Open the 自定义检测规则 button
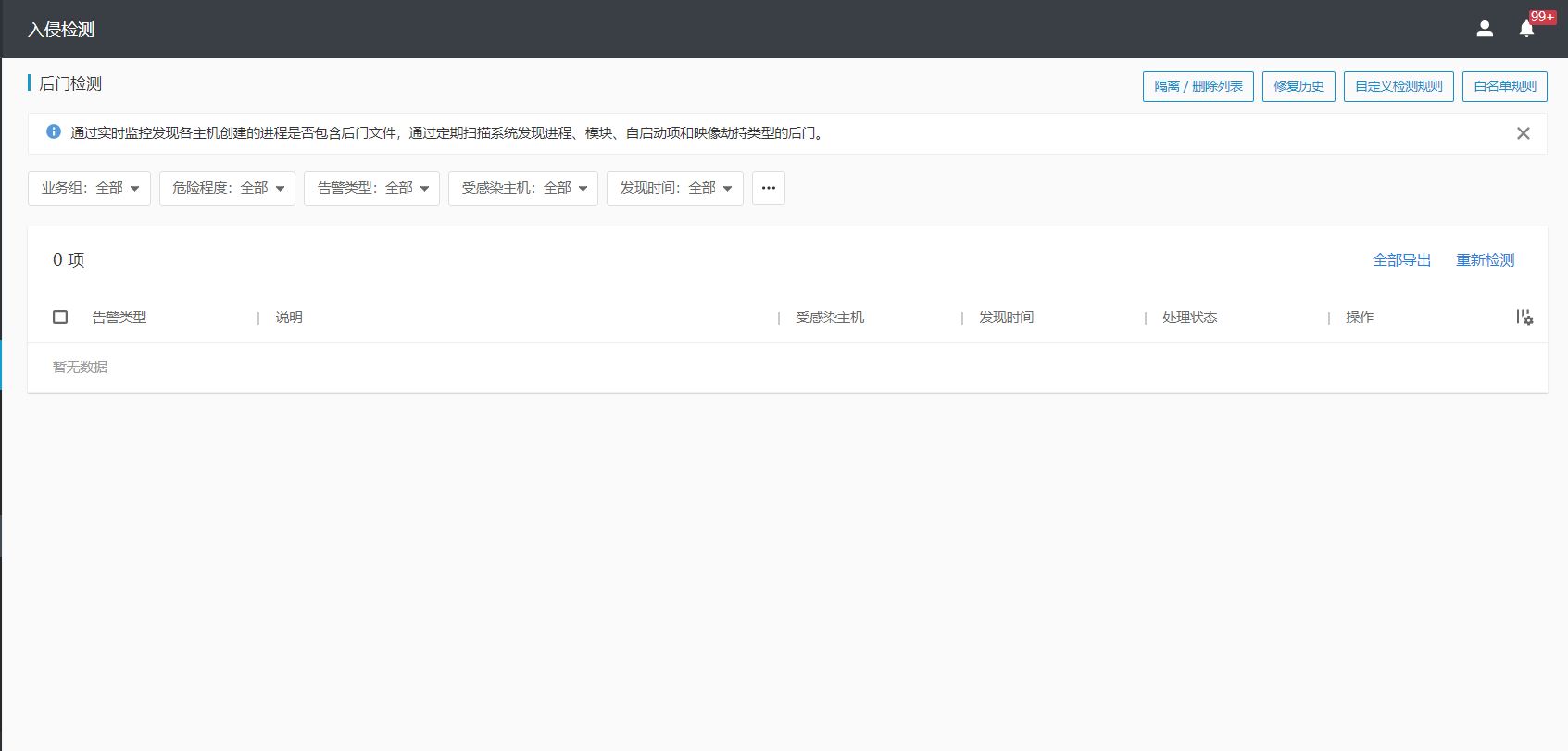This screenshot has width=1568, height=751. (1399, 86)
